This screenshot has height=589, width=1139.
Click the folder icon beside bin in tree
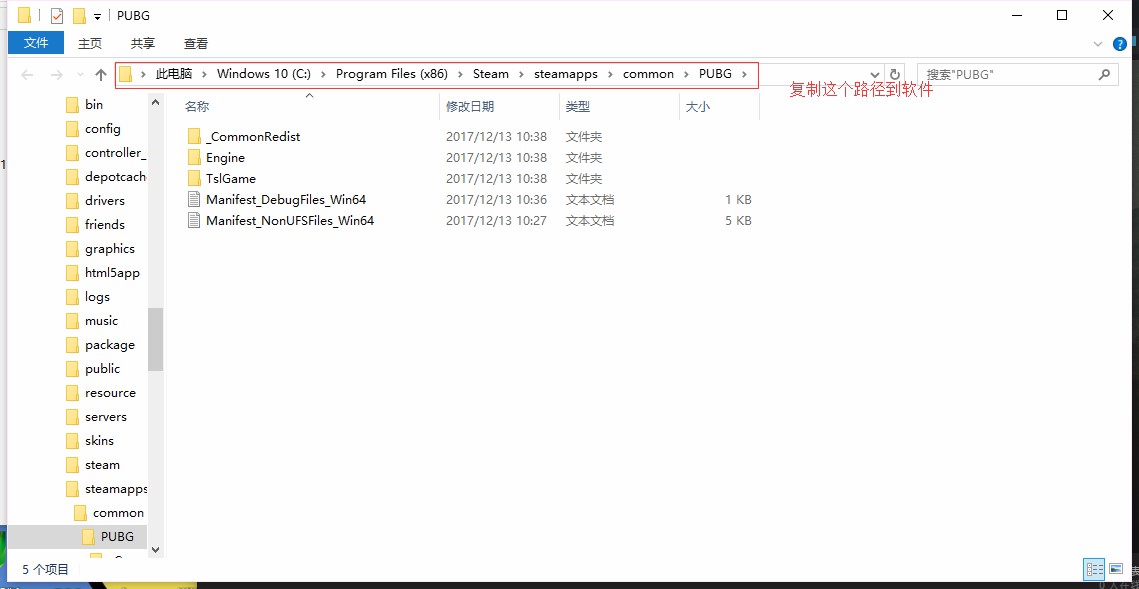coord(72,105)
